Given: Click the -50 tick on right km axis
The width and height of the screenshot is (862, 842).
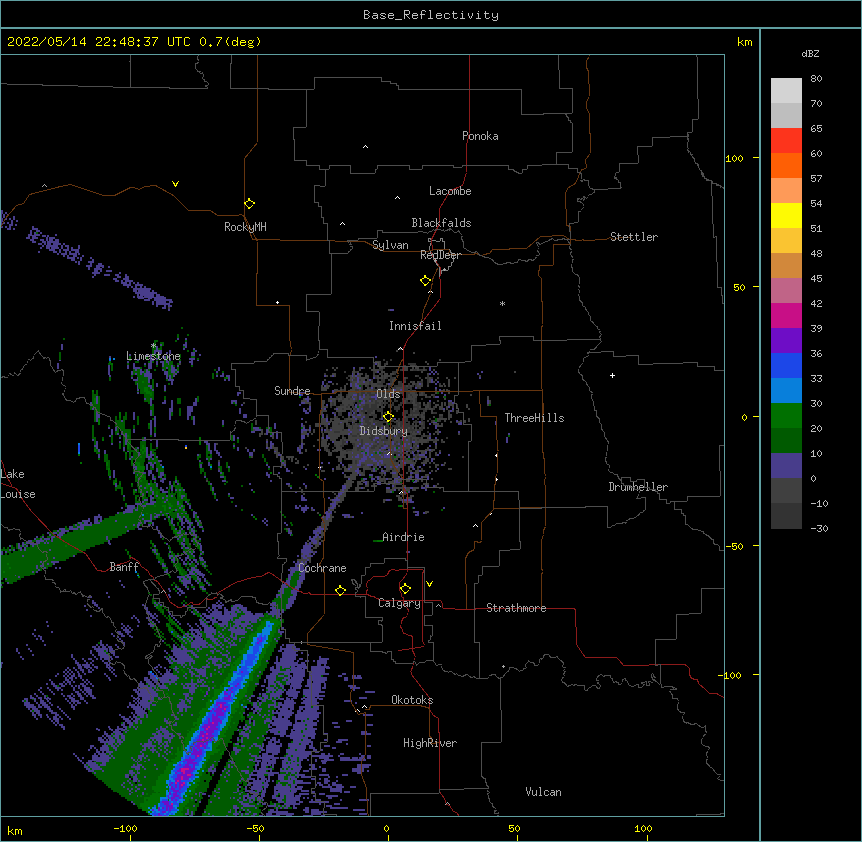Looking at the screenshot, I should [734, 546].
